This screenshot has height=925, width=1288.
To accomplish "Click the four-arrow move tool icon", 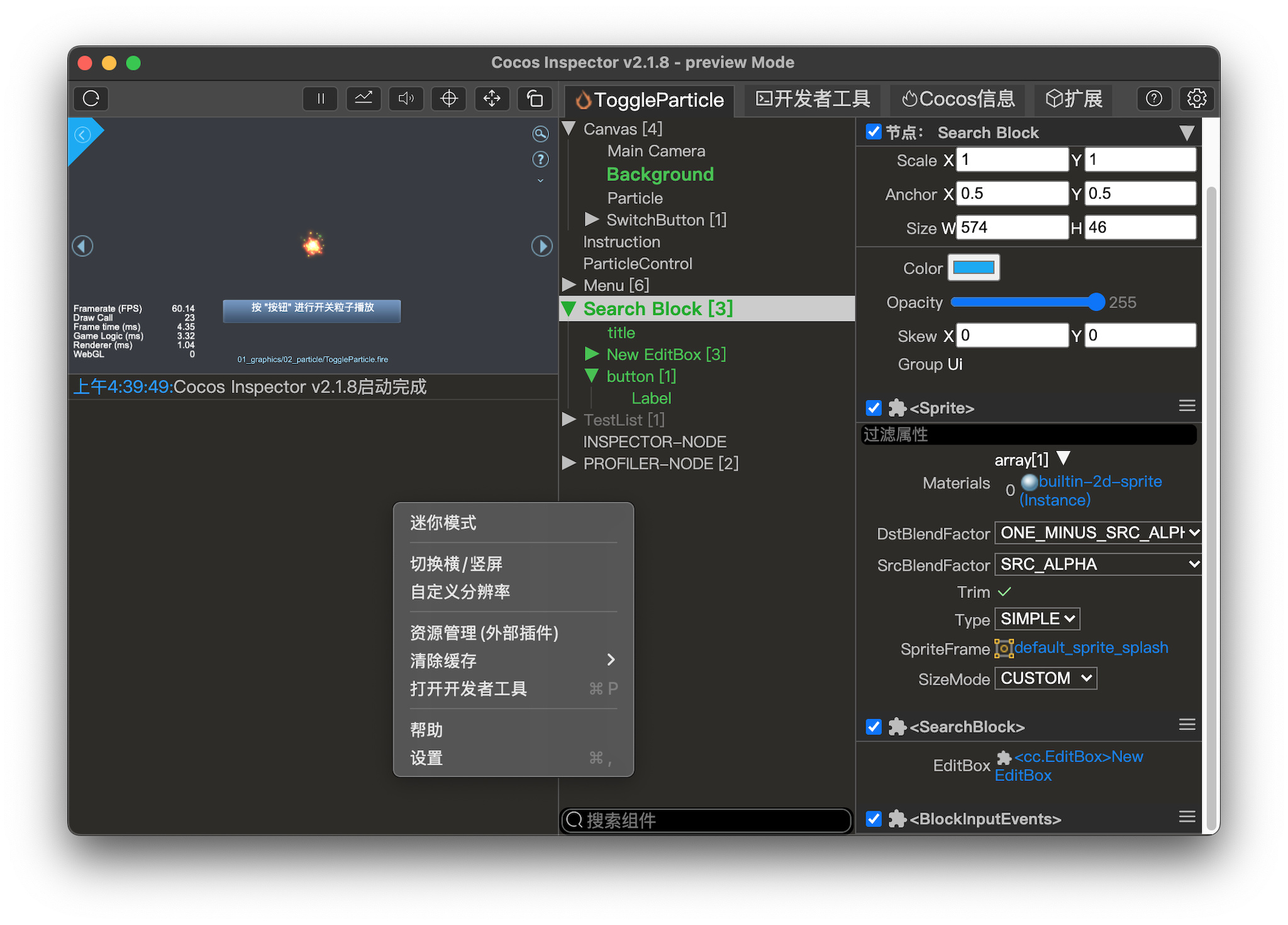I will (492, 98).
